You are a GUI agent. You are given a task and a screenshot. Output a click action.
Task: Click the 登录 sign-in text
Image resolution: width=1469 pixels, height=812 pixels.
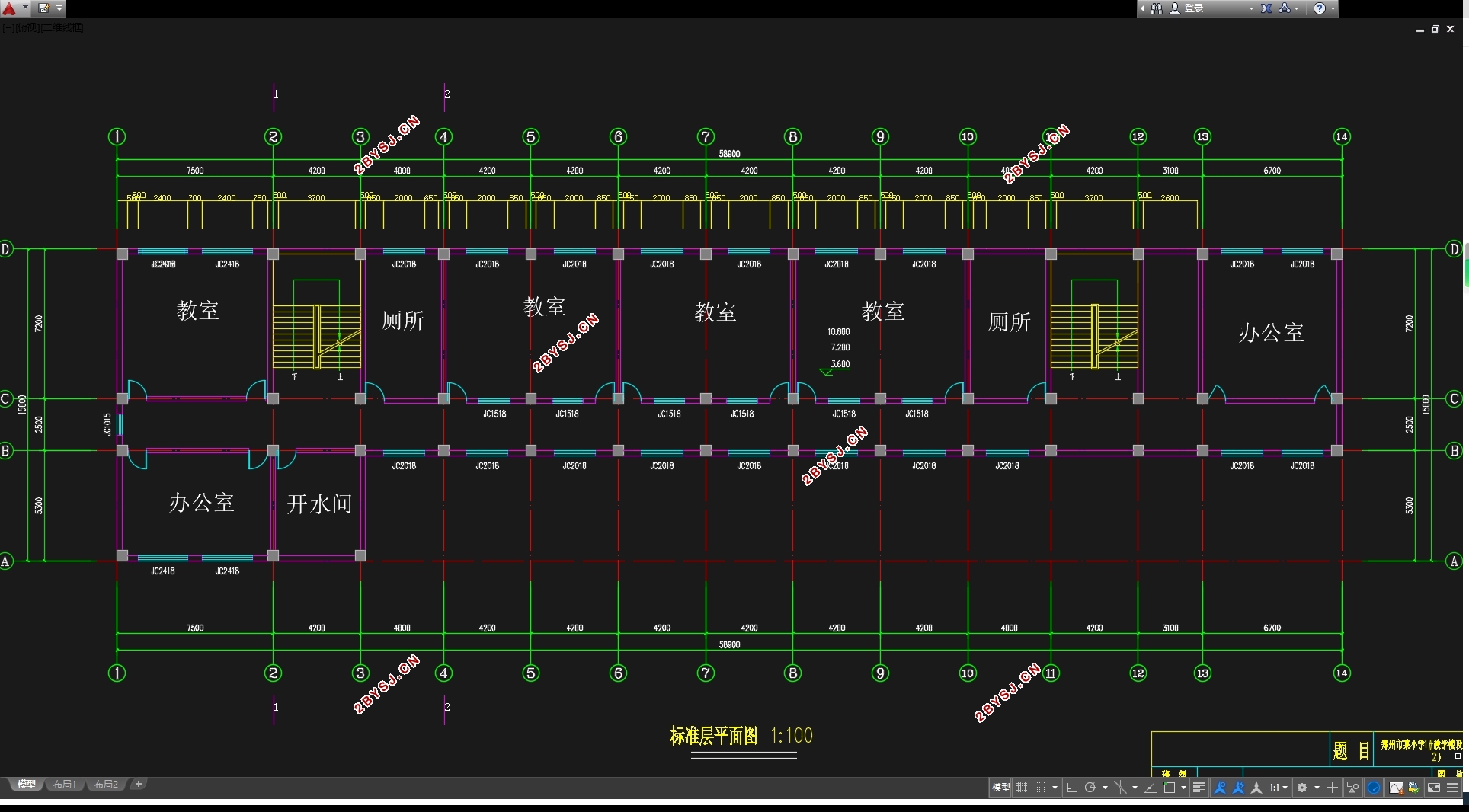click(x=1194, y=8)
